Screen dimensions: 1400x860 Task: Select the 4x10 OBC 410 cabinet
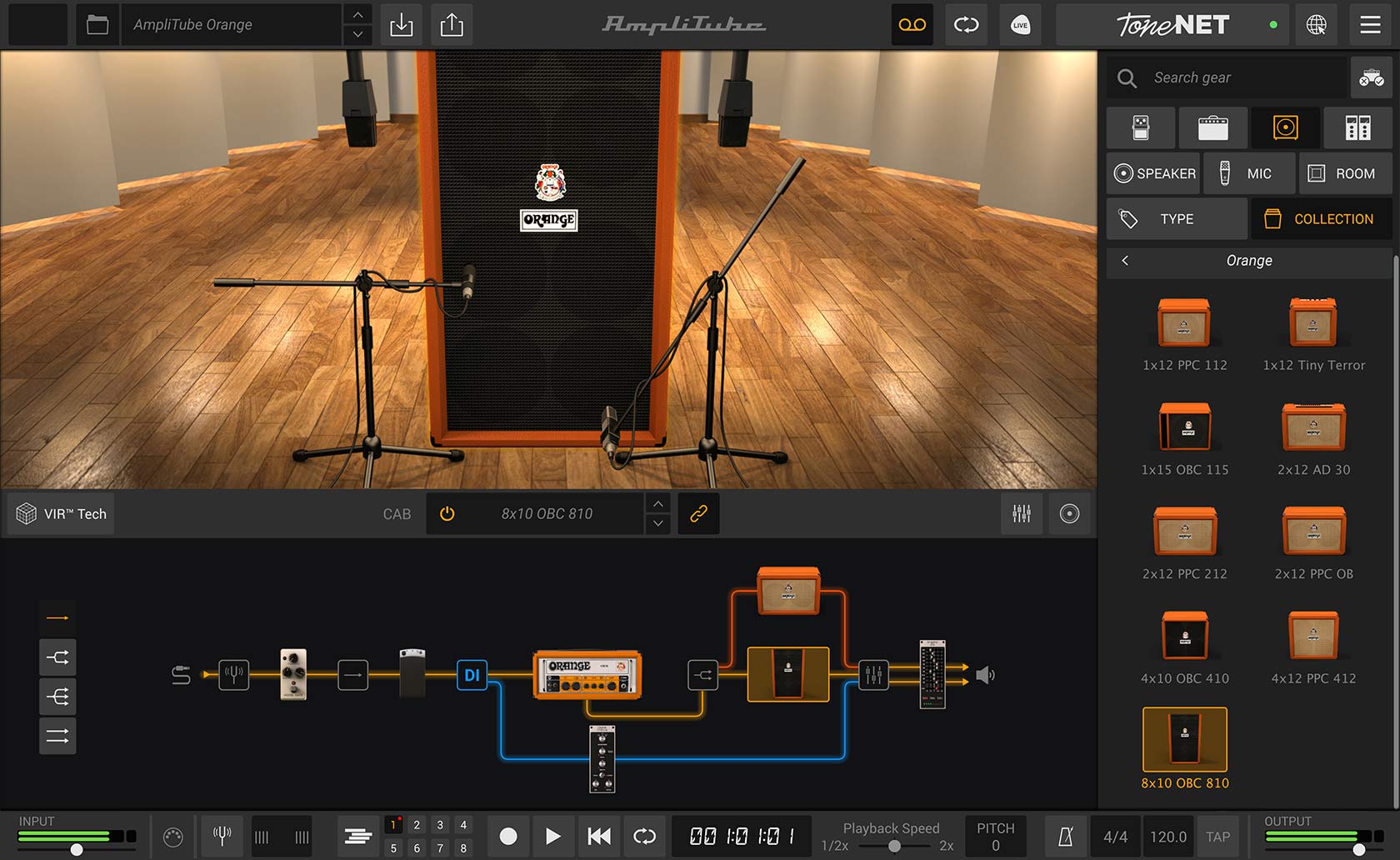click(x=1184, y=647)
